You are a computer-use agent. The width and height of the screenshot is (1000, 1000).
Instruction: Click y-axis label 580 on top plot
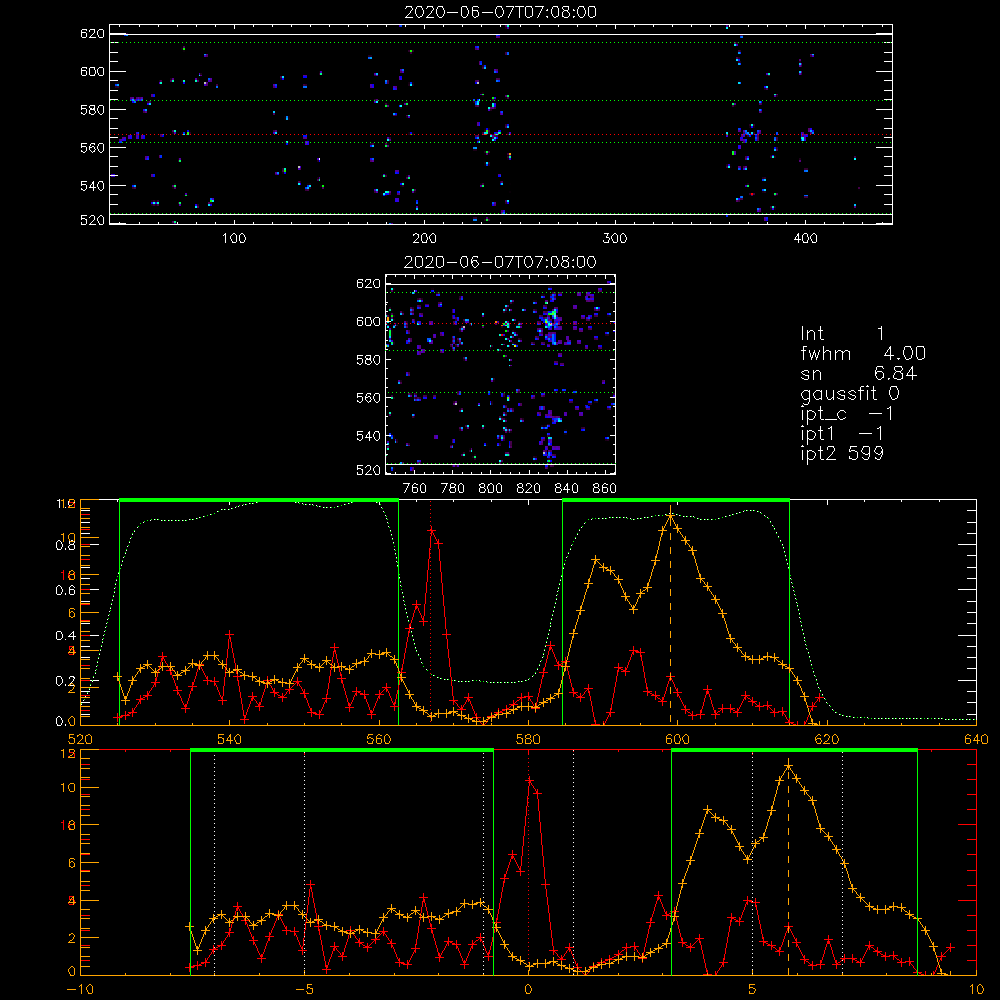pyautogui.click(x=92, y=109)
